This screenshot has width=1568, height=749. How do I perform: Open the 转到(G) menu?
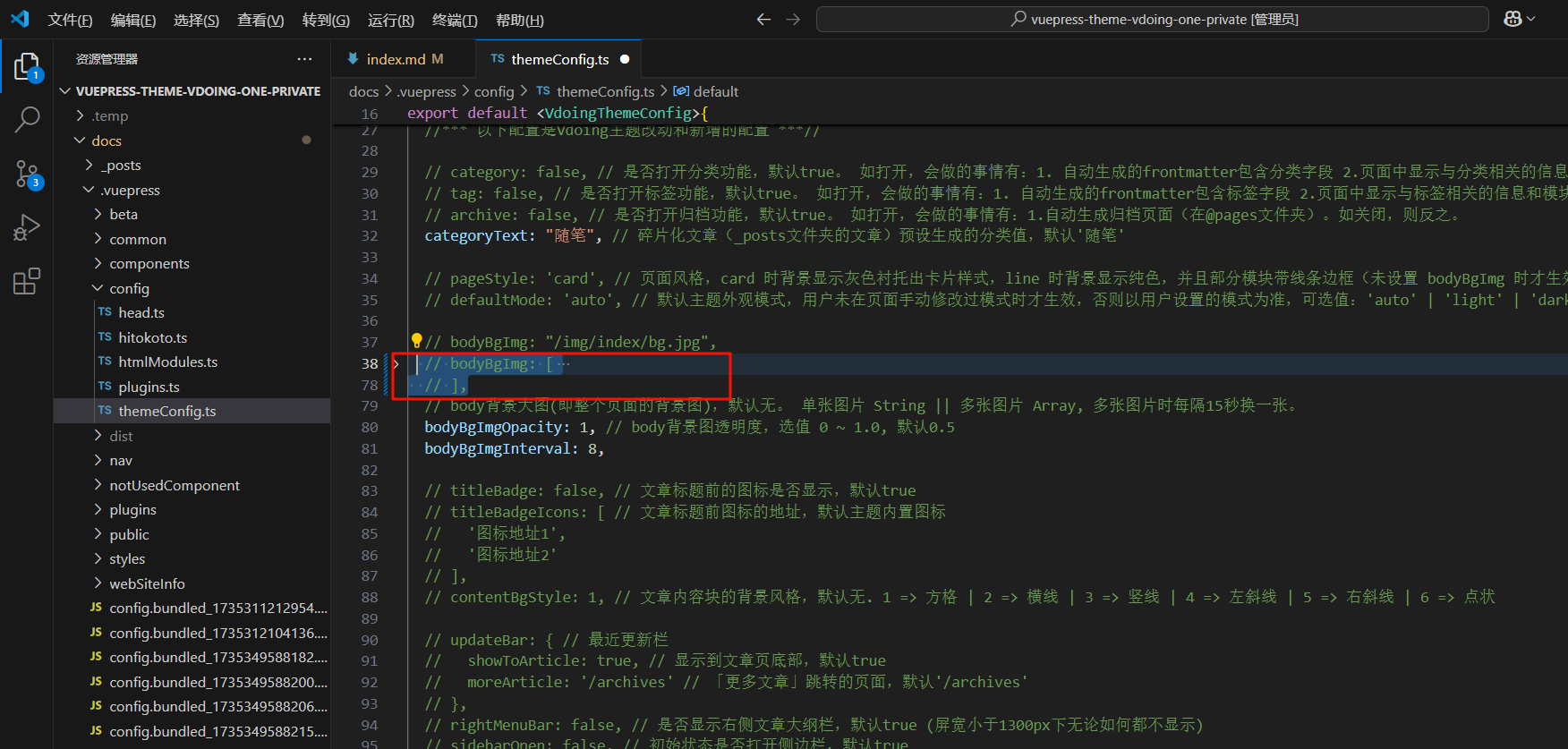point(326,20)
